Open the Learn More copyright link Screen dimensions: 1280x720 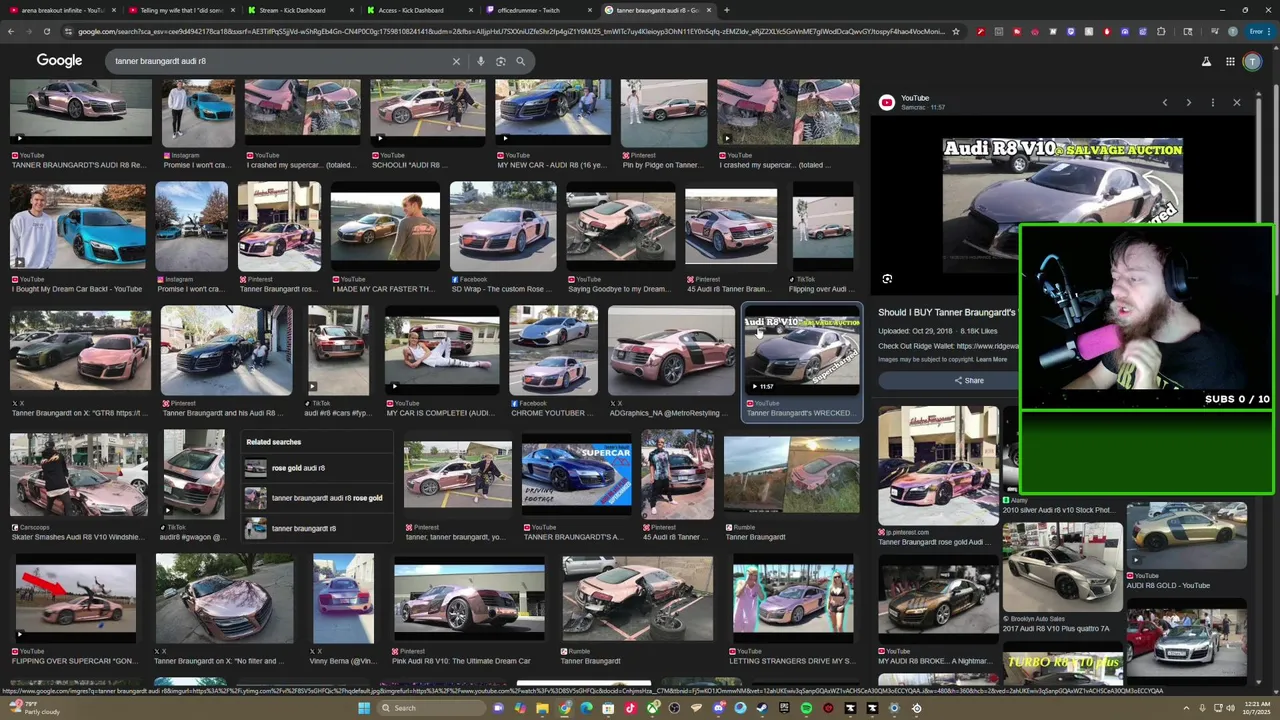click(991, 359)
